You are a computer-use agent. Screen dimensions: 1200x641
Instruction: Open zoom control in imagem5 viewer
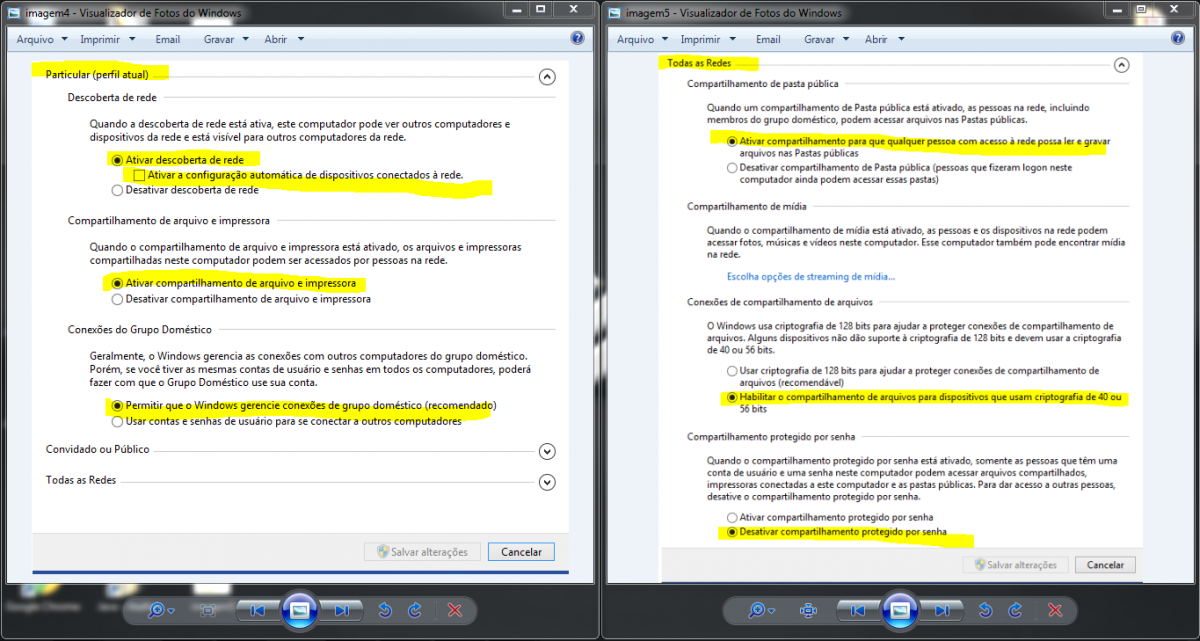[x=760, y=610]
